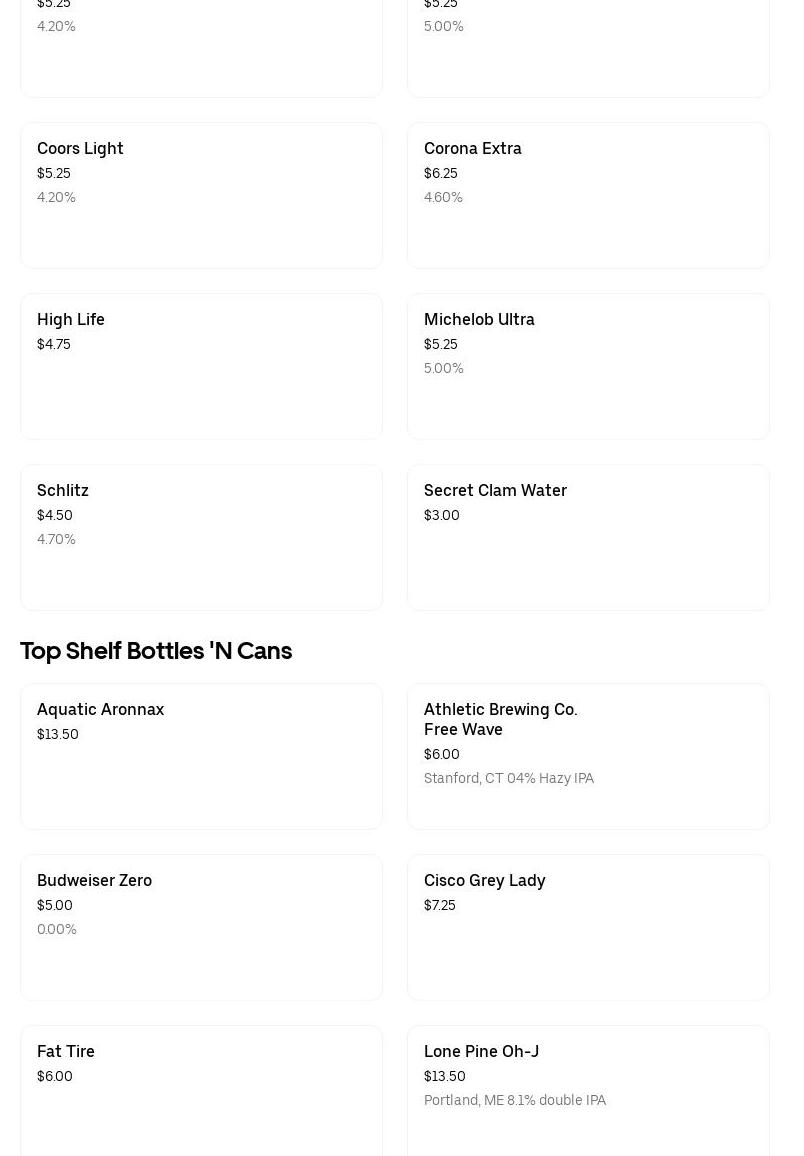Choose the Budweiser Zero item
804x1156 pixels.
pyautogui.click(x=201, y=927)
